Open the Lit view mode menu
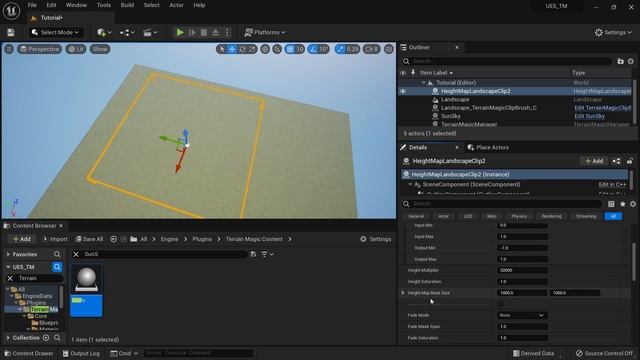The image size is (640, 360). tap(76, 49)
